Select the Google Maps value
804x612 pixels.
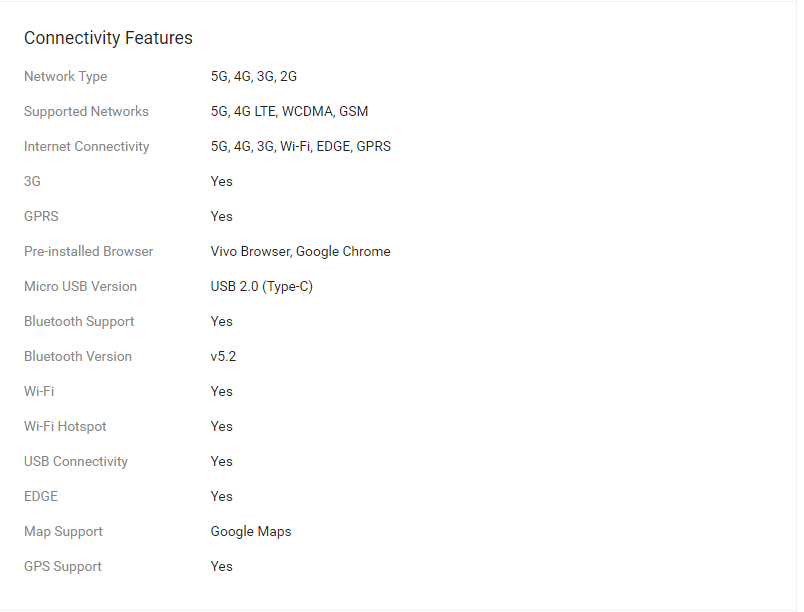point(251,532)
